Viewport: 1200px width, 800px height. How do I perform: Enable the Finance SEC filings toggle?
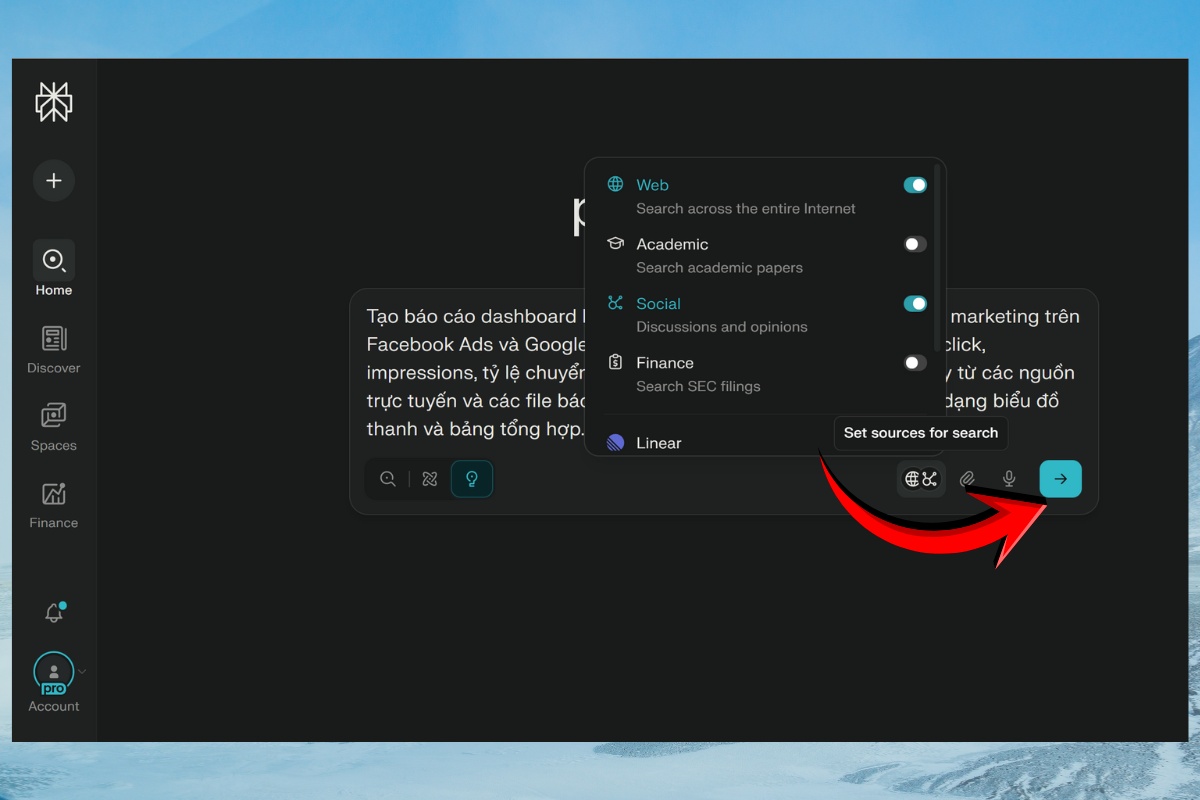pos(915,363)
